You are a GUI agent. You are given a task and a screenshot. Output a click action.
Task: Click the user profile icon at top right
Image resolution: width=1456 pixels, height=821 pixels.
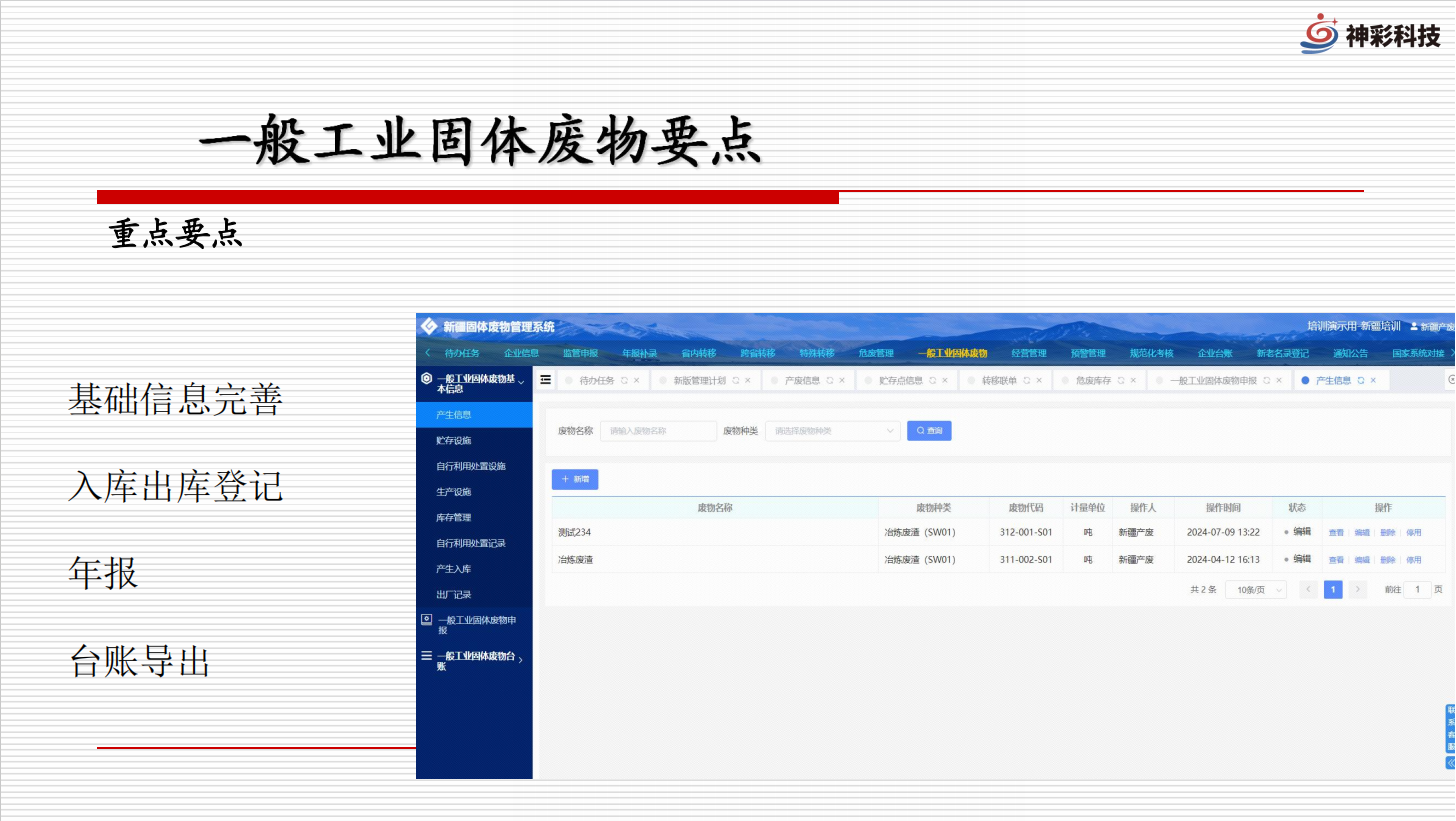pos(1414,327)
